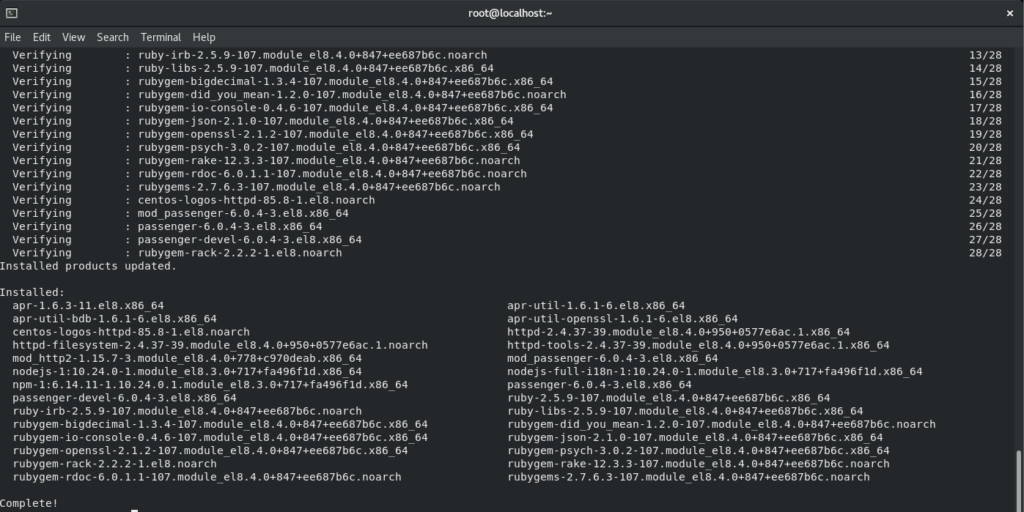Click the Verifying rubygem-rdoc-6.0.1.1 line

coord(507,174)
